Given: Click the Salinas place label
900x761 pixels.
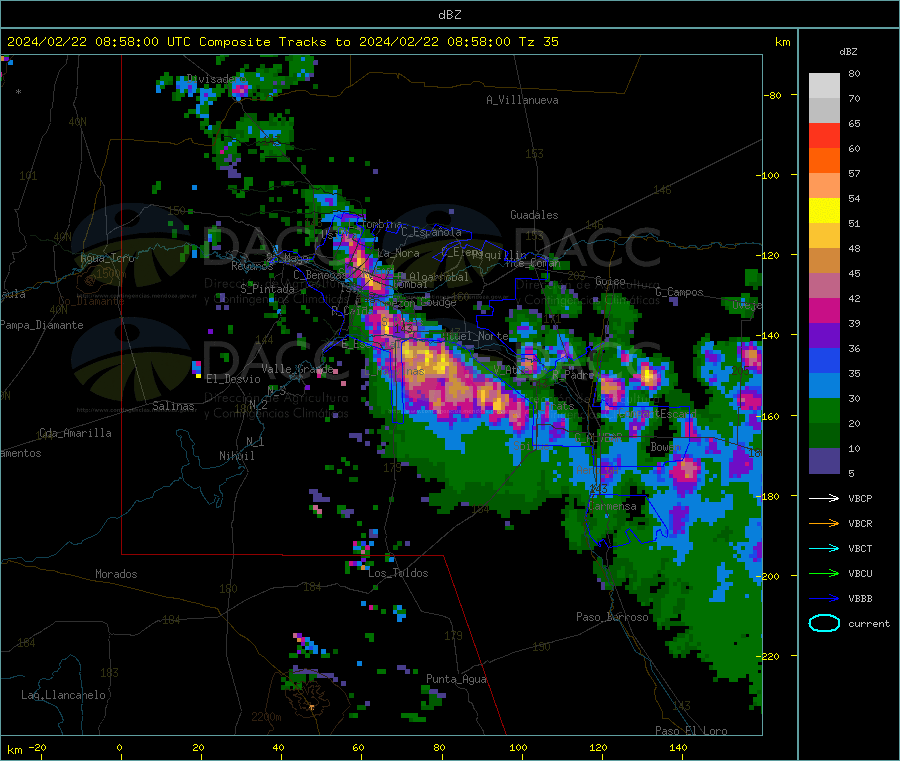Looking at the screenshot, I should click(173, 406).
